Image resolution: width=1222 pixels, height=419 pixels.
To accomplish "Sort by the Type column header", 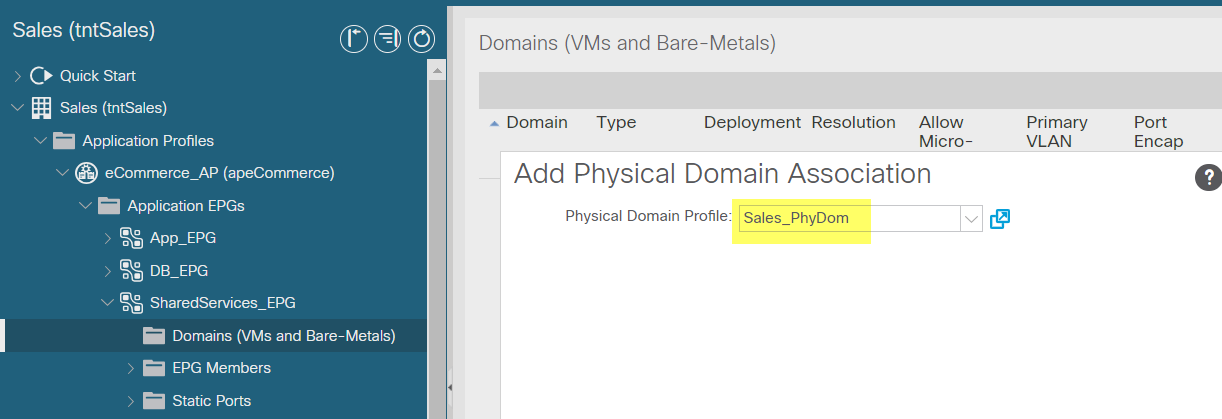I will 616,123.
